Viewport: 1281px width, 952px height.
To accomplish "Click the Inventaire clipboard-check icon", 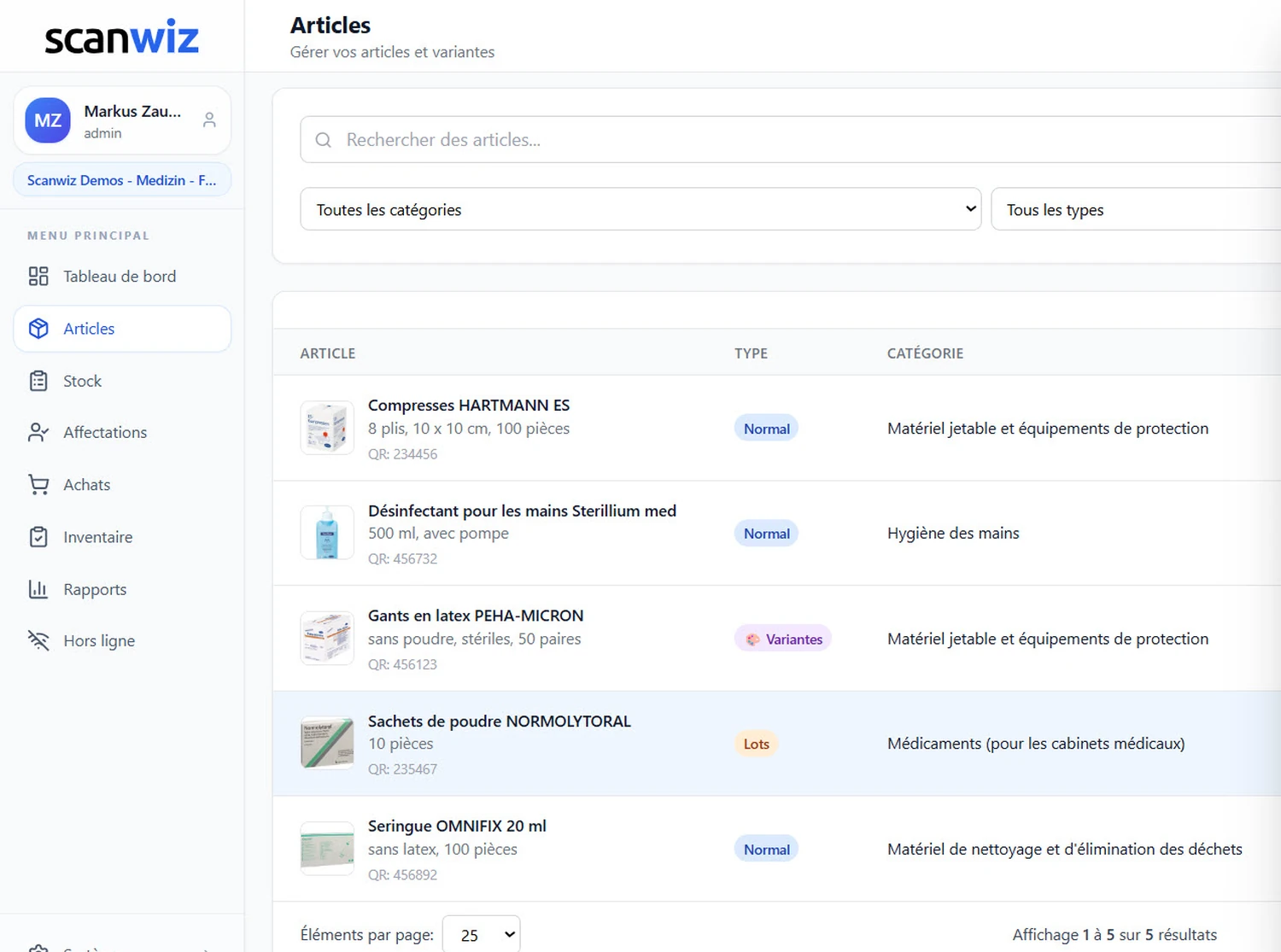I will click(38, 537).
